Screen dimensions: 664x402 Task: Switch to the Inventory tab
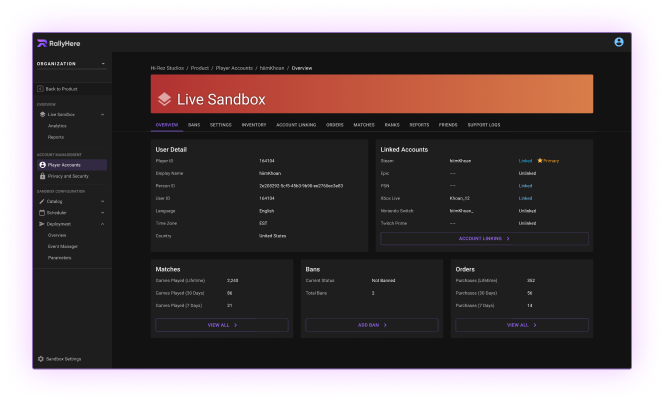[x=253, y=125]
